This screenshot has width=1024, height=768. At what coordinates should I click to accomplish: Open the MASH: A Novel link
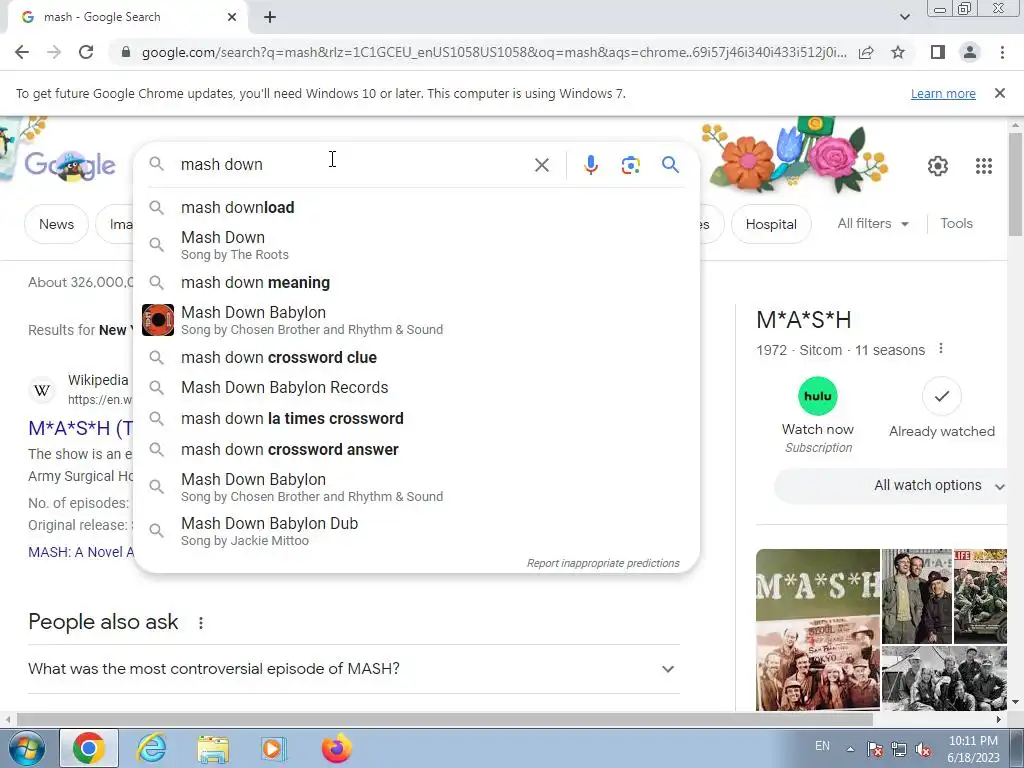[x=81, y=552]
